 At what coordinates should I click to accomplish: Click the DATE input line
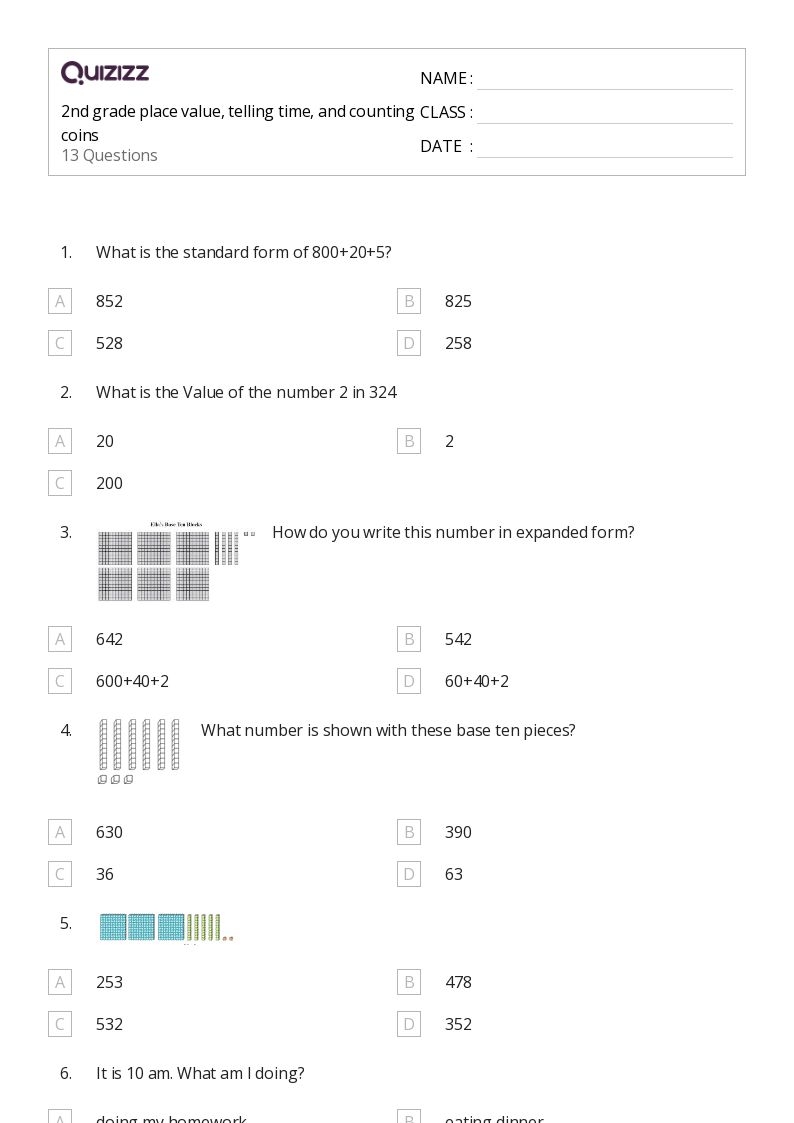(x=604, y=147)
